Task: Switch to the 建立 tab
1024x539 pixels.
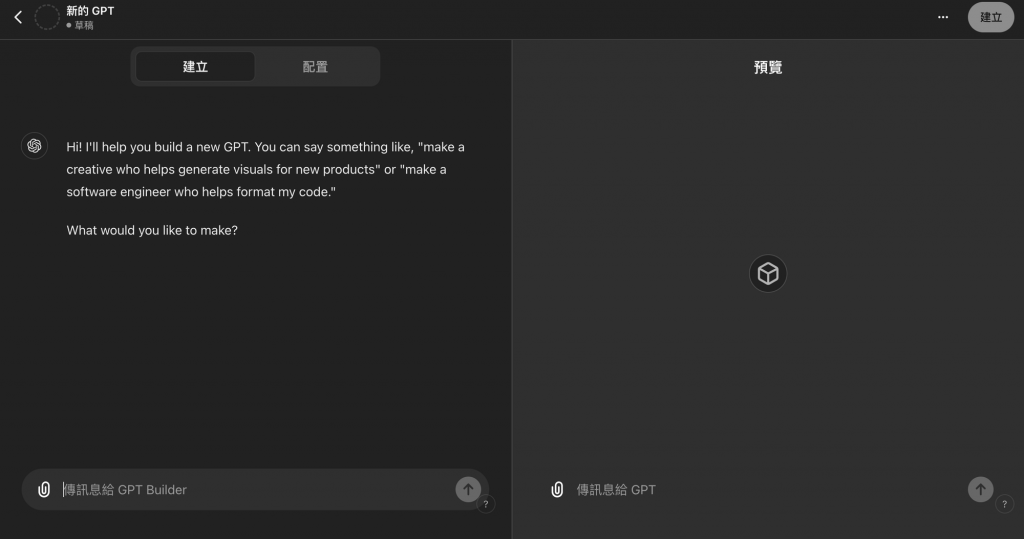Action: coord(195,67)
